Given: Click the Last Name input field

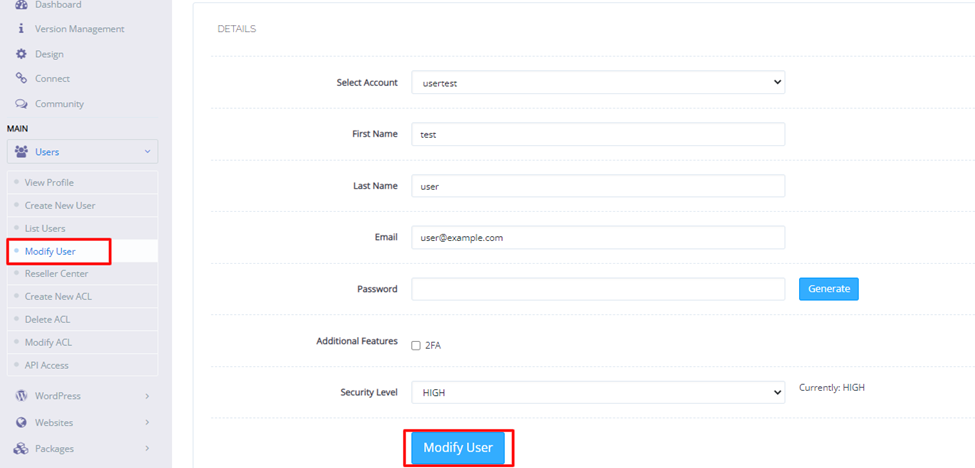Looking at the screenshot, I should coord(598,186).
